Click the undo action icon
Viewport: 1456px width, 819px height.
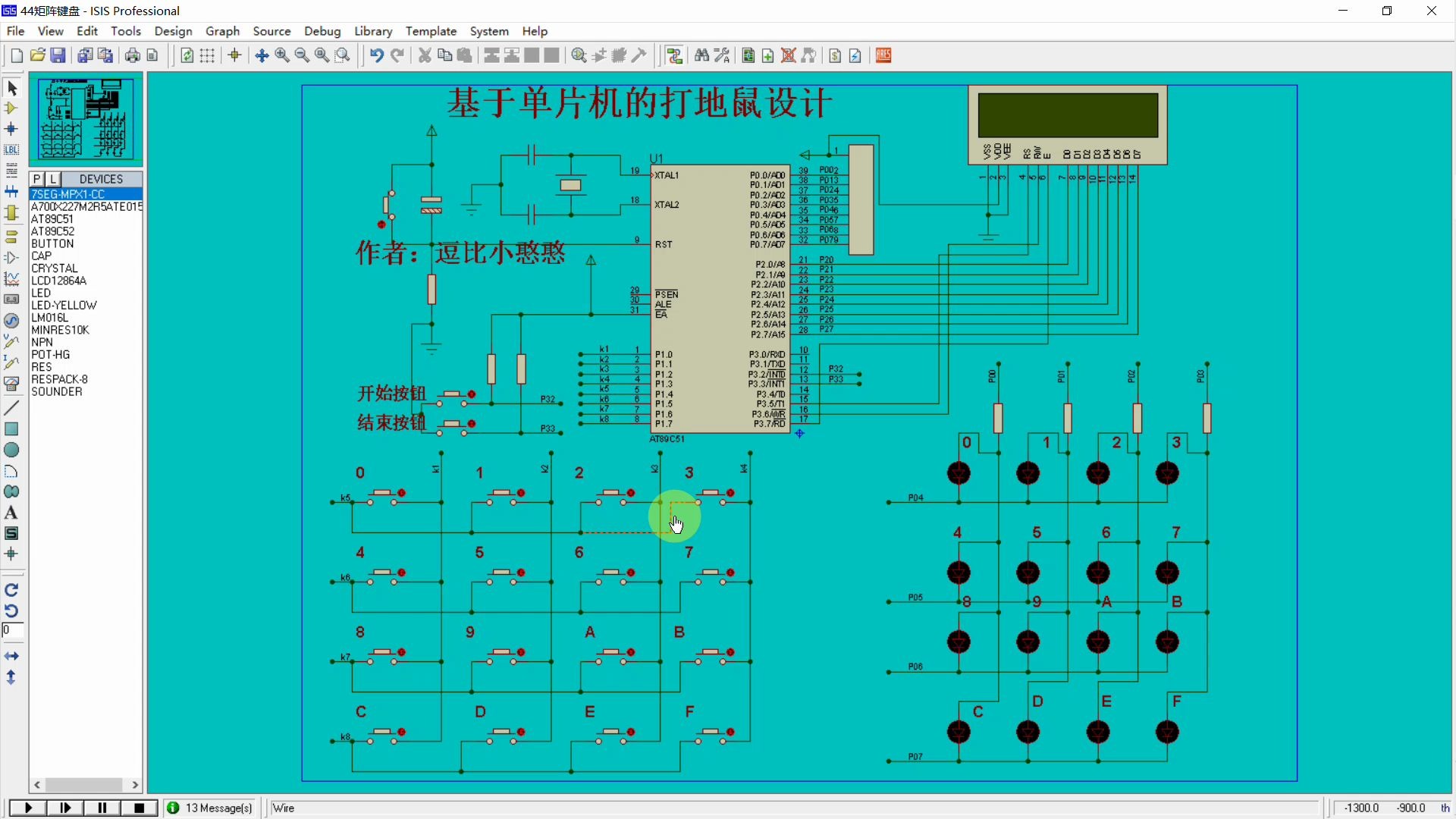point(376,55)
